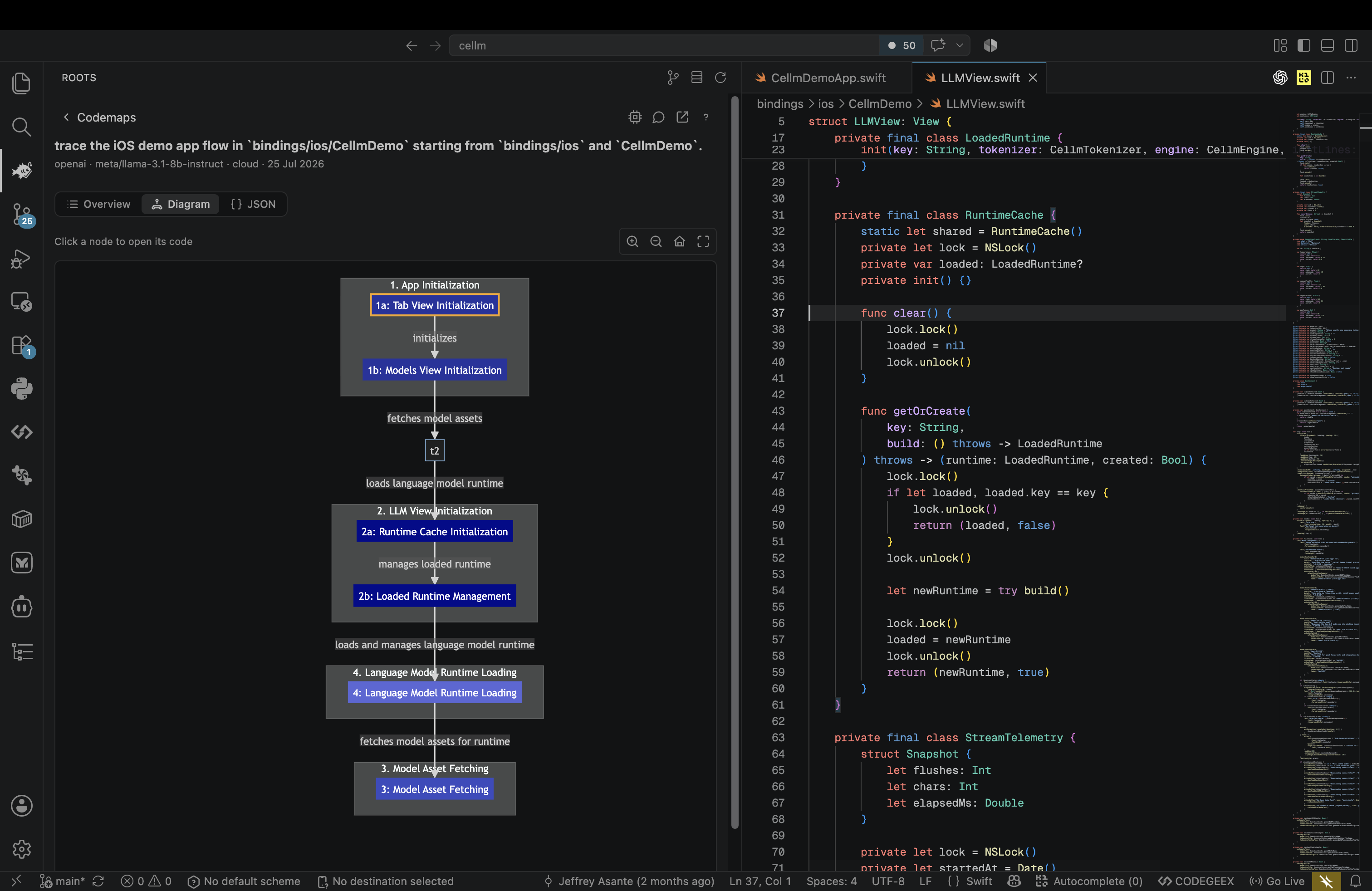This screenshot has width=1372, height=891.
Task: Go back using Codemaps chevron
Action: pyautogui.click(x=66, y=117)
